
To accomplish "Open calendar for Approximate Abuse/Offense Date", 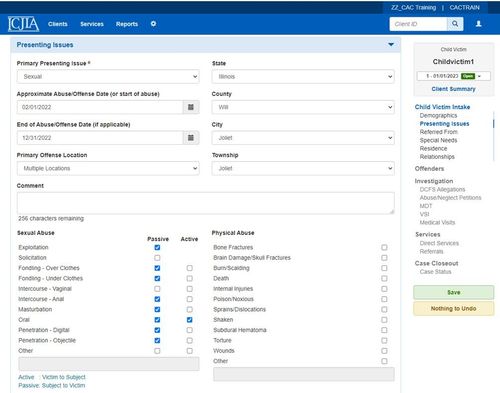I will pos(191,107).
